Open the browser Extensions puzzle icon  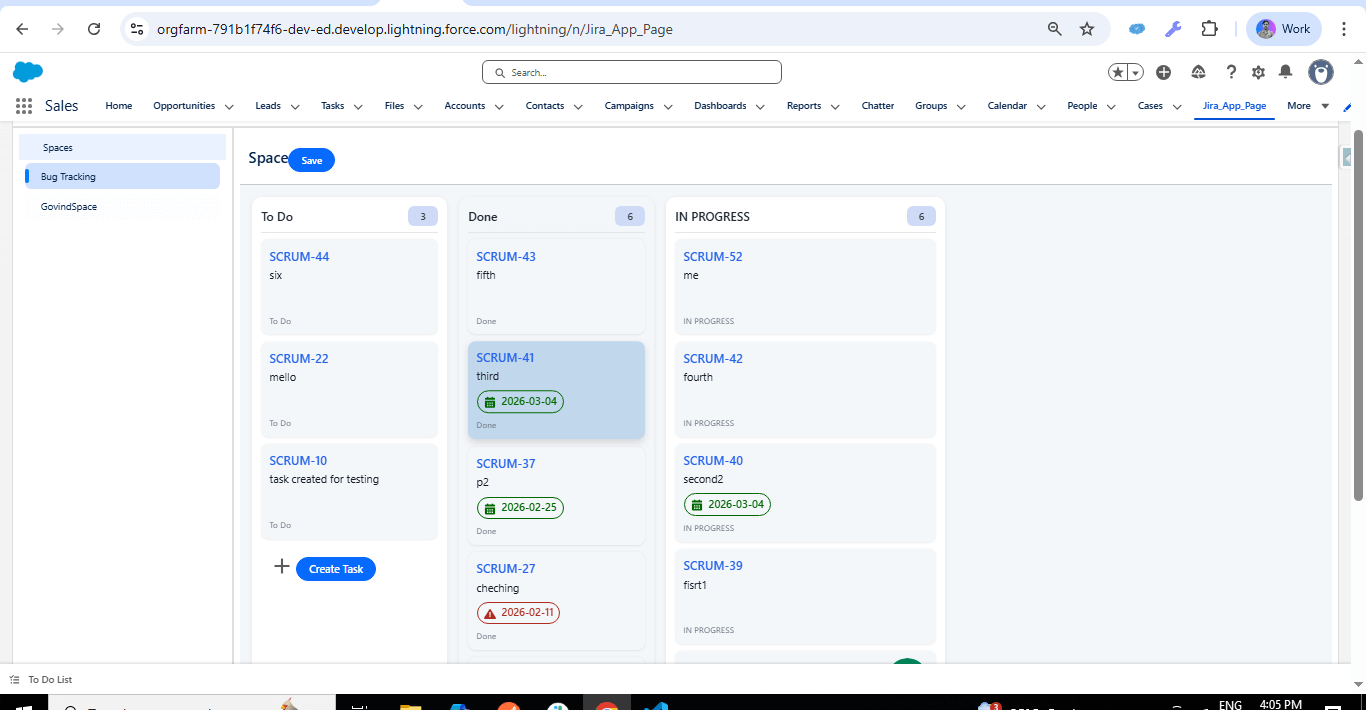point(1209,29)
